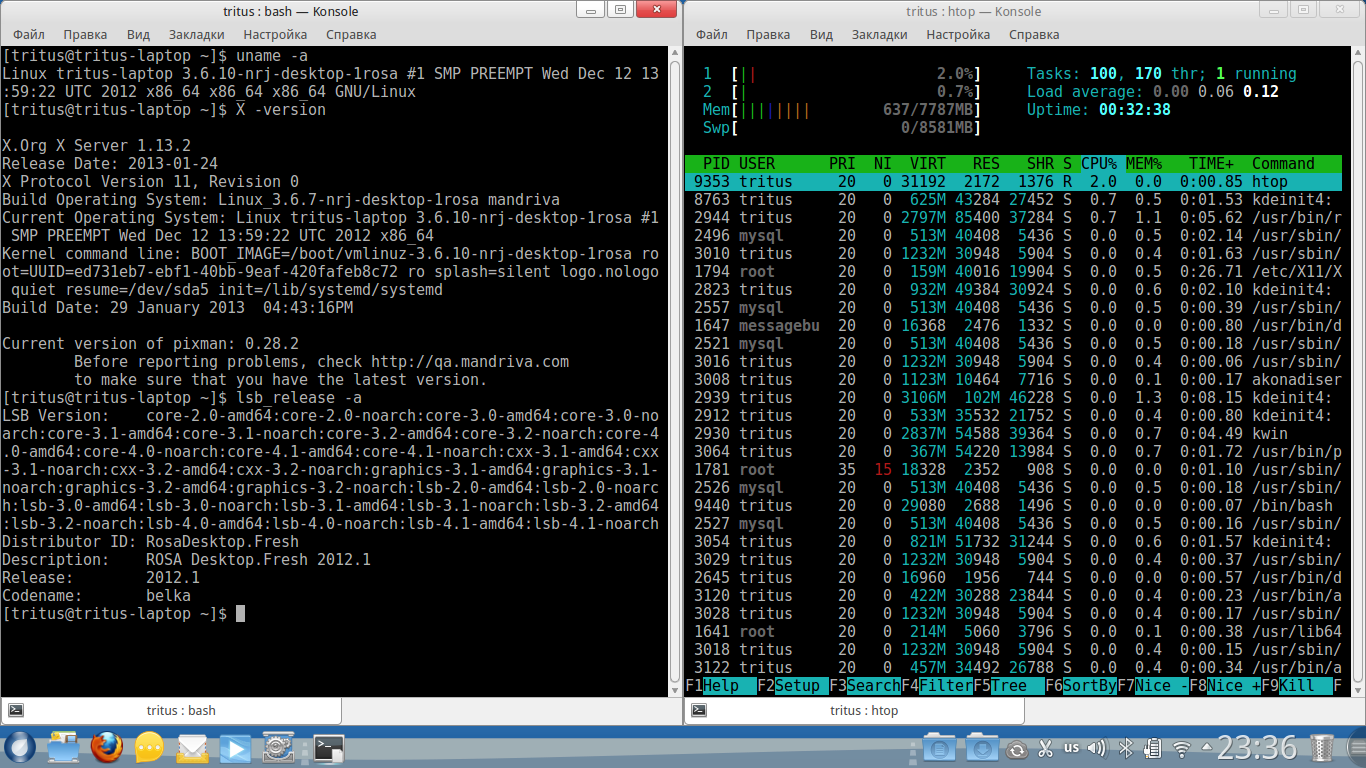The height and width of the screenshot is (768, 1366).
Task: Open Настройка menu in bash Konsole window
Action: [x=275, y=34]
